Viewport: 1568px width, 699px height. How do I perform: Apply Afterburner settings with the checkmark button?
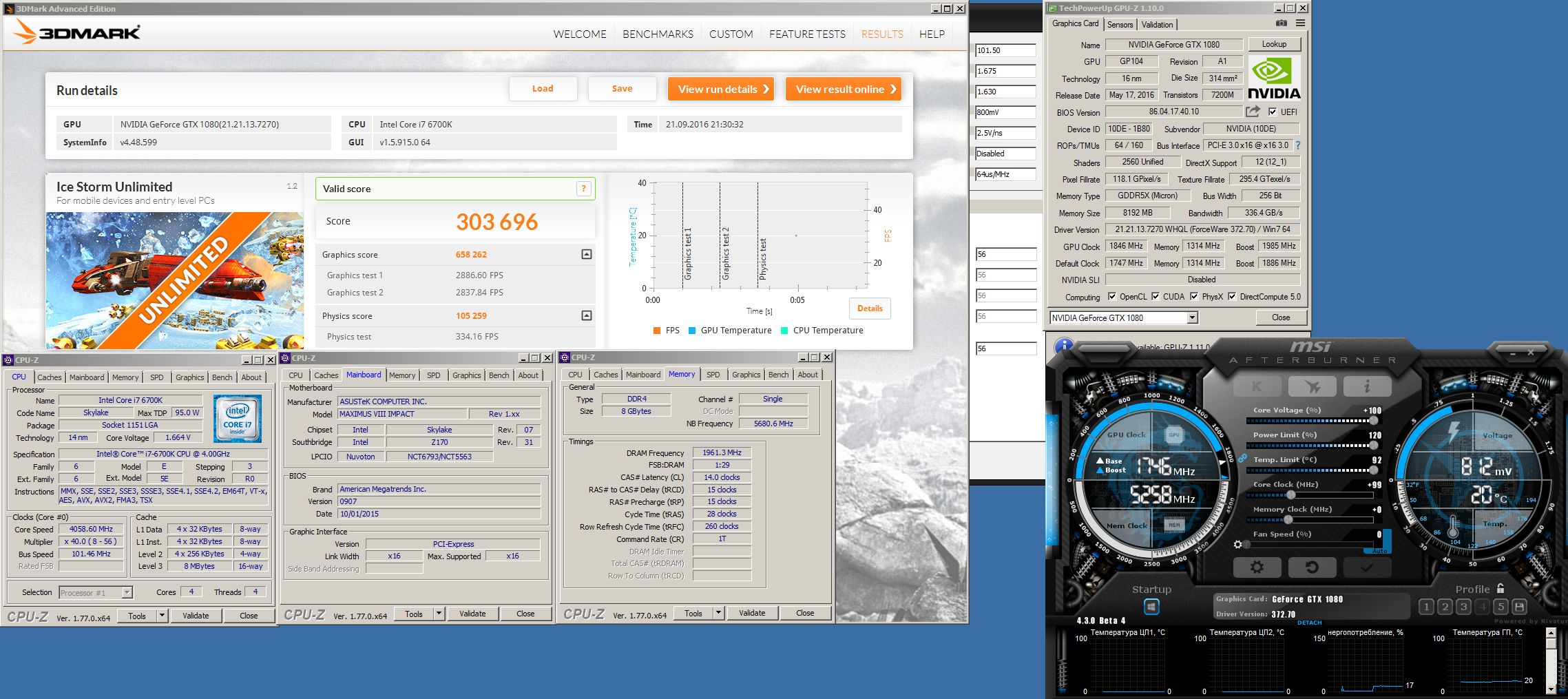click(x=1367, y=567)
